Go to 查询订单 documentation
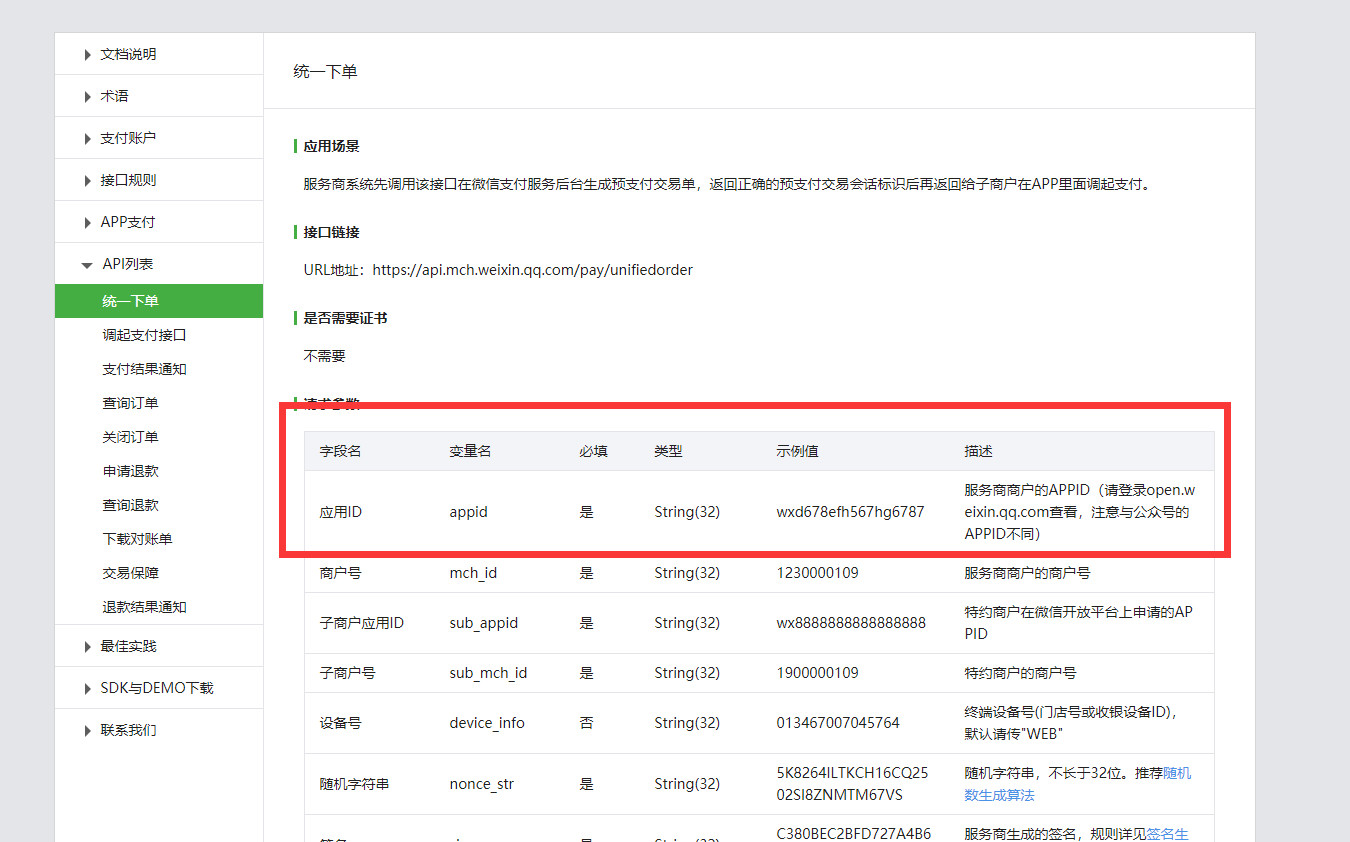The image size is (1350, 842). tap(130, 403)
